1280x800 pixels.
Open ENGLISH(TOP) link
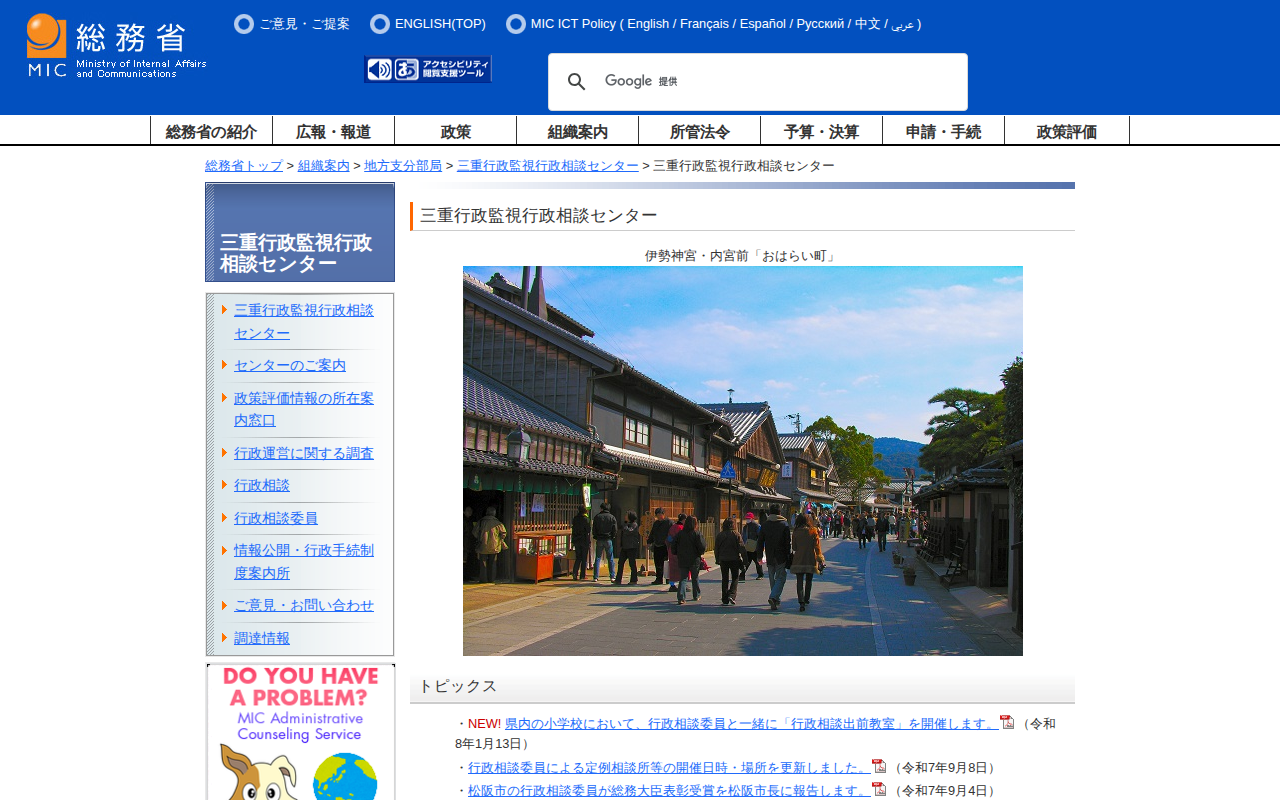(440, 24)
